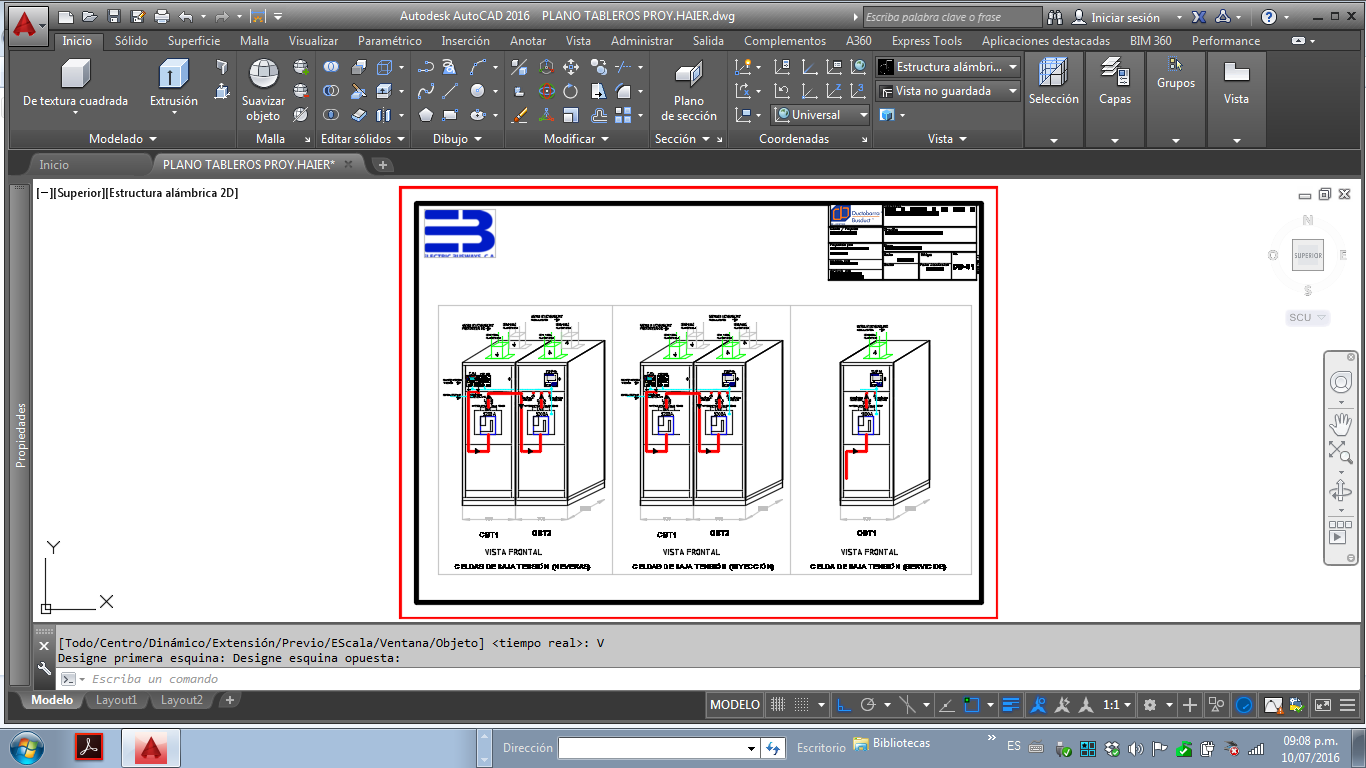
Task: Toggle lineweight display in status bar
Action: tap(1011, 705)
